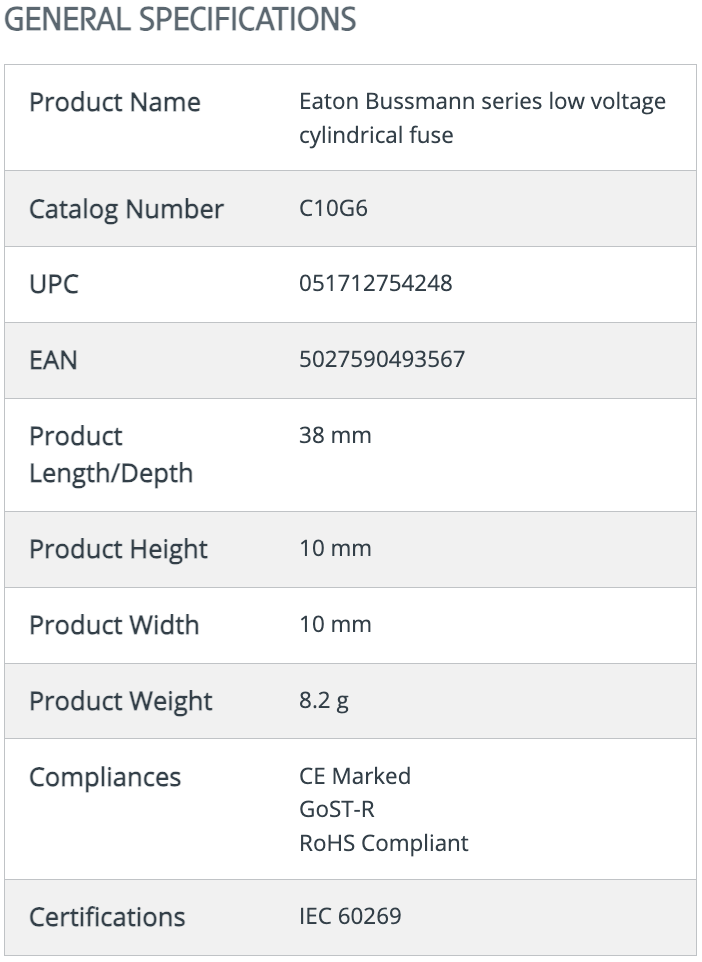Image resolution: width=702 pixels, height=962 pixels.
Task: Click the CE Marked compliance entry
Action: coord(355,776)
